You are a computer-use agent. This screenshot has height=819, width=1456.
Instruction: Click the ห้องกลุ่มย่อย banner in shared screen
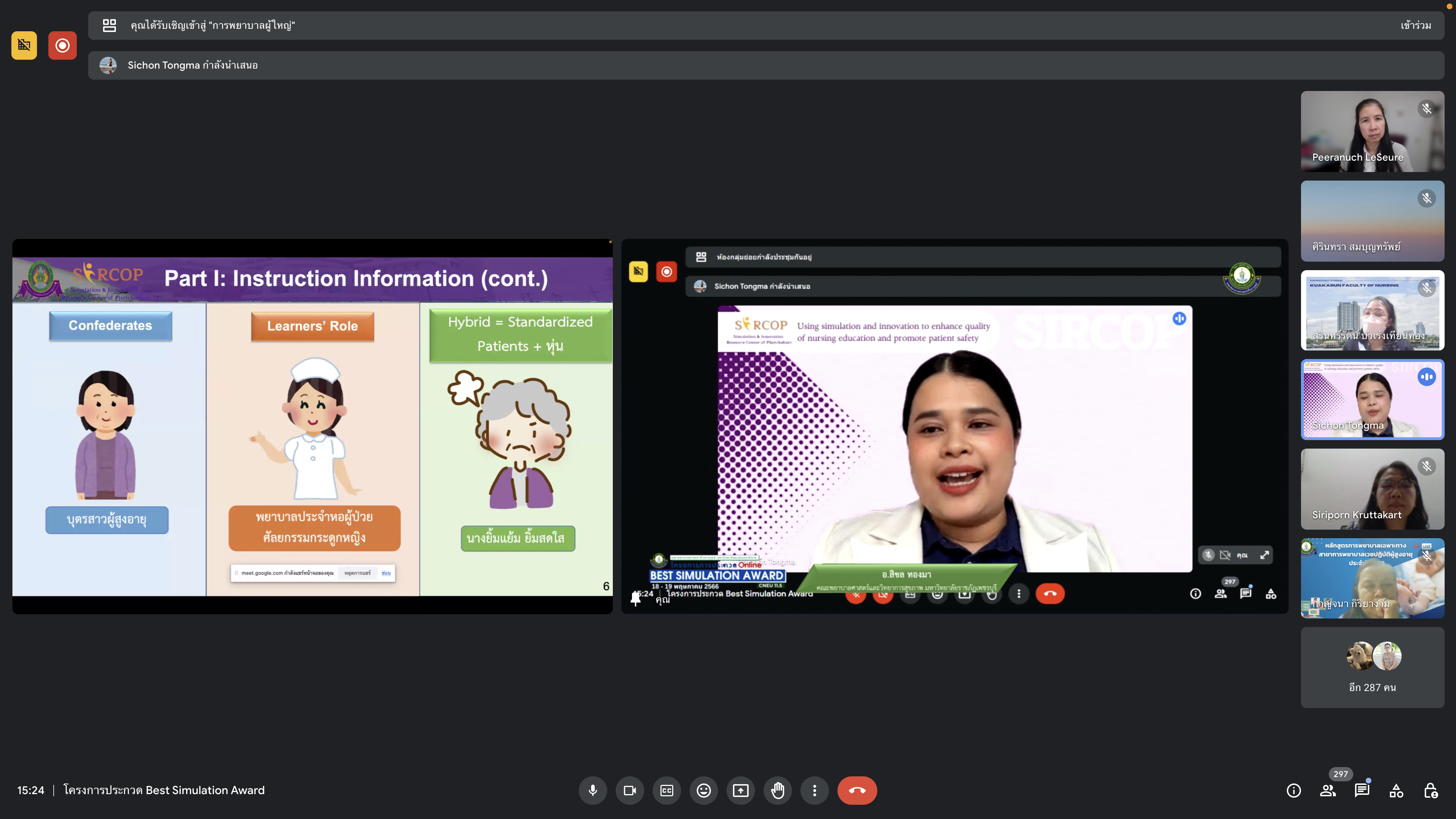click(983, 257)
